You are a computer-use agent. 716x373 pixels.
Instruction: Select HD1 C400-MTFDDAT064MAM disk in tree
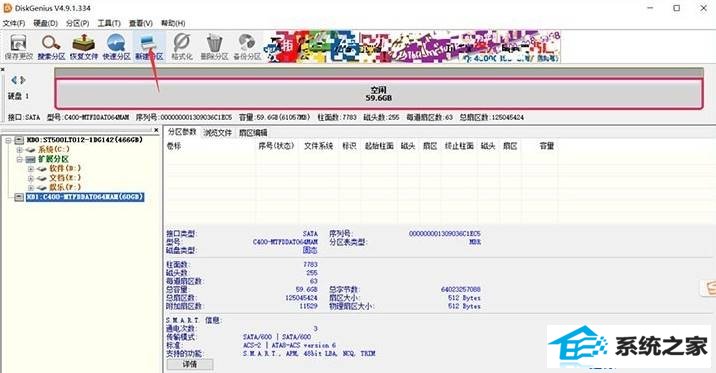pos(85,197)
